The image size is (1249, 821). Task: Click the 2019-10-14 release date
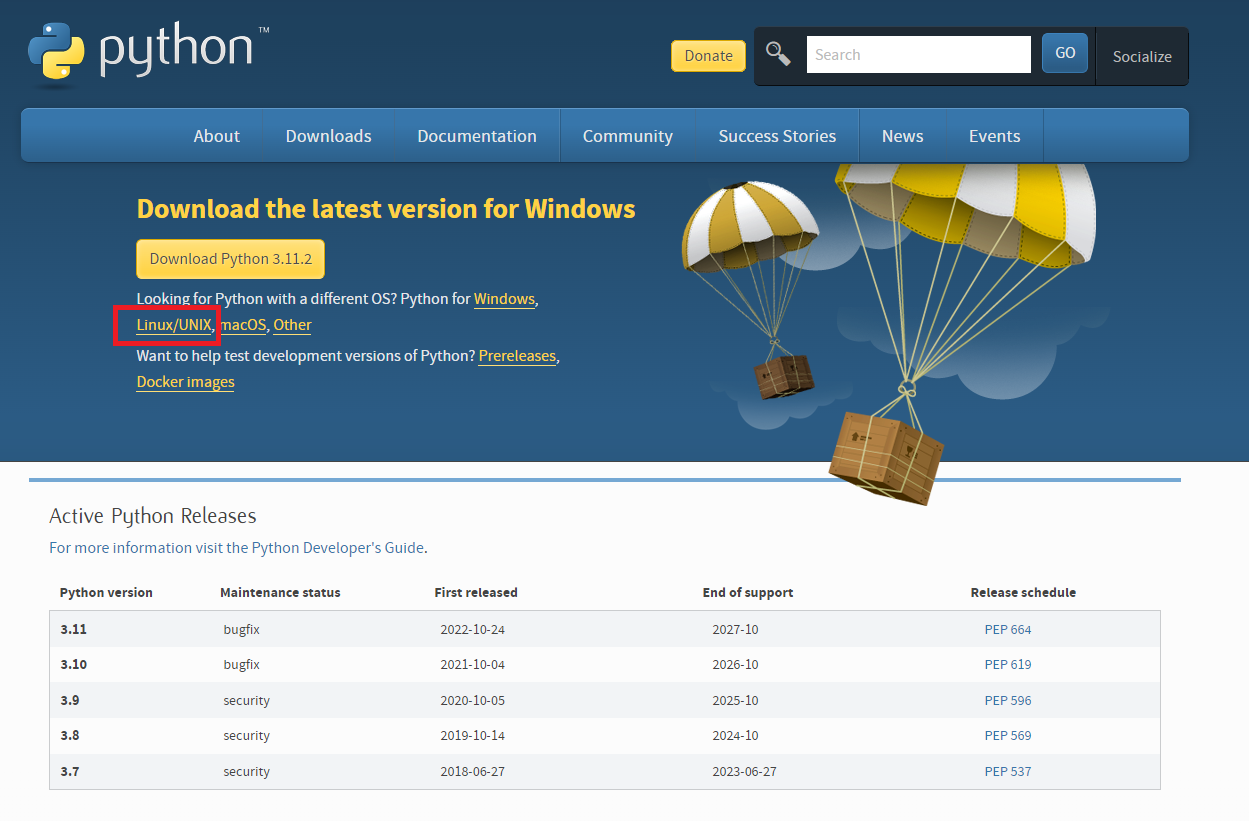[474, 736]
